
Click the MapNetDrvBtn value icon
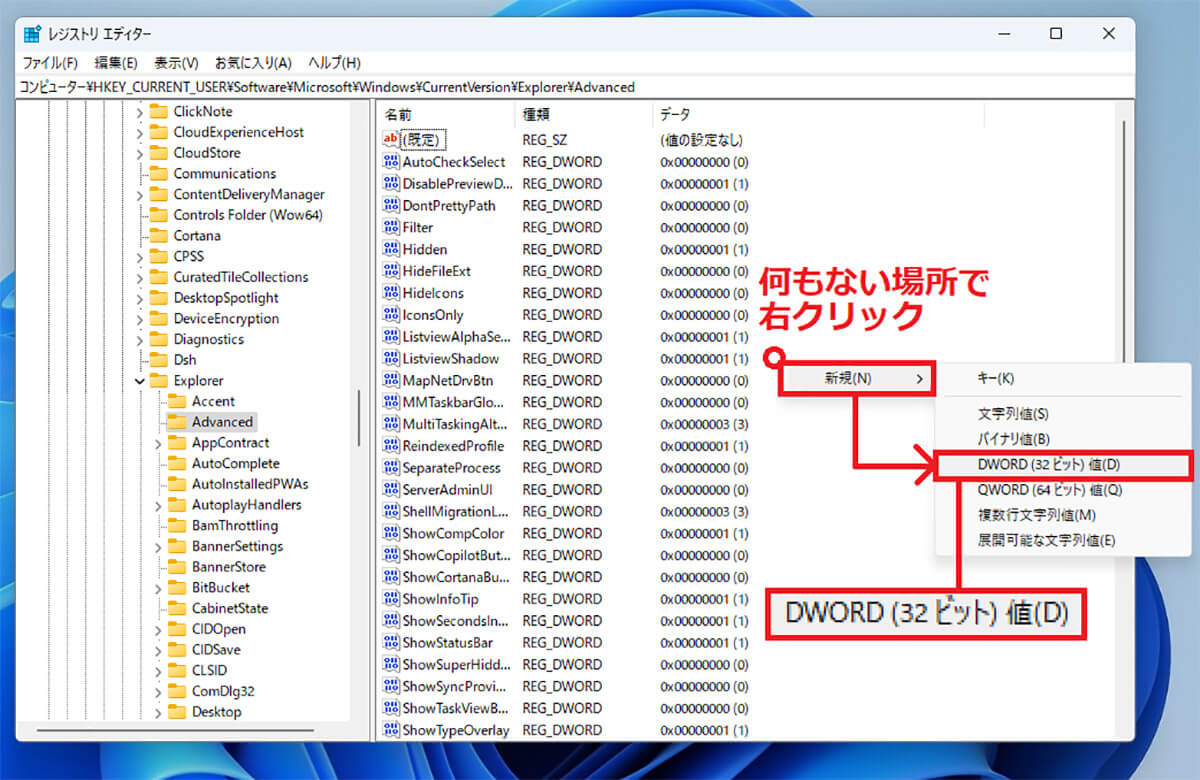(391, 381)
